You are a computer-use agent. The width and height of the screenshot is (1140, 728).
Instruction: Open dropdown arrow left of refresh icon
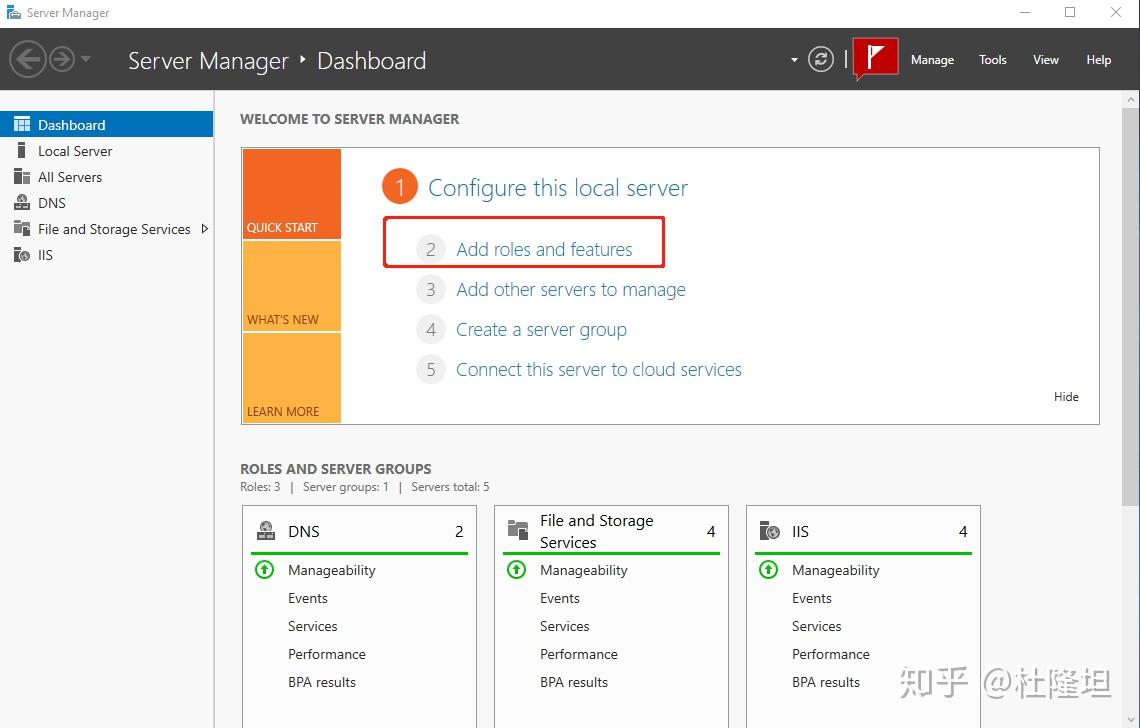(x=794, y=60)
